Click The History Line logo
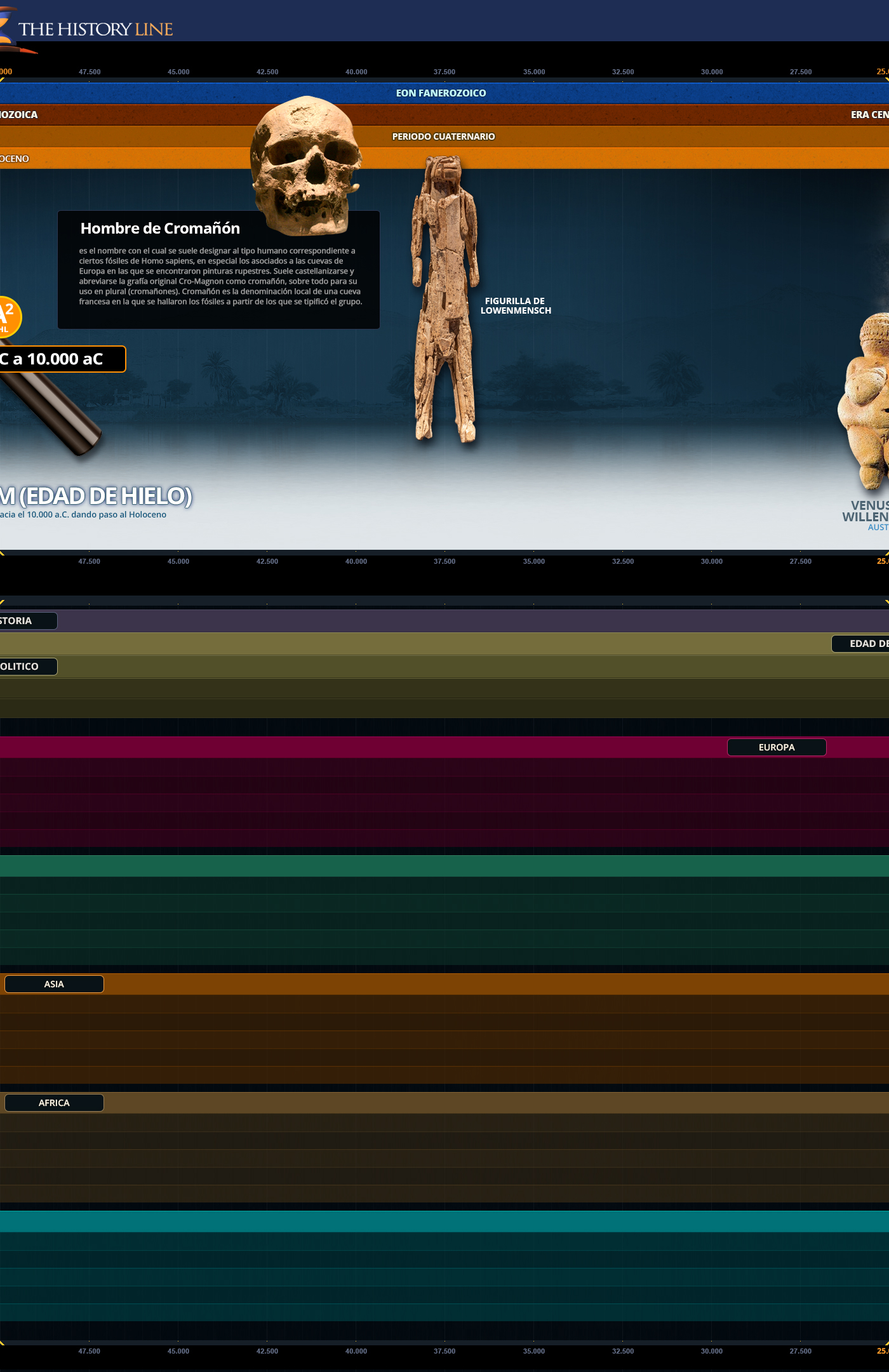This screenshot has height=1372, width=889. [86, 29]
